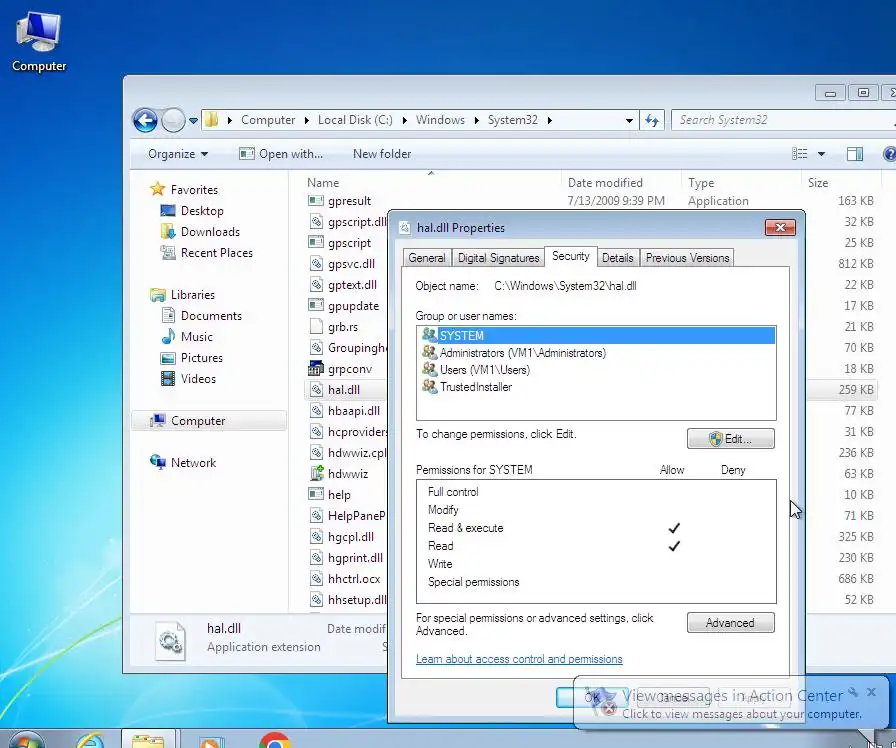Click System32 in the address breadcrumb
The image size is (896, 748).
pos(513,120)
